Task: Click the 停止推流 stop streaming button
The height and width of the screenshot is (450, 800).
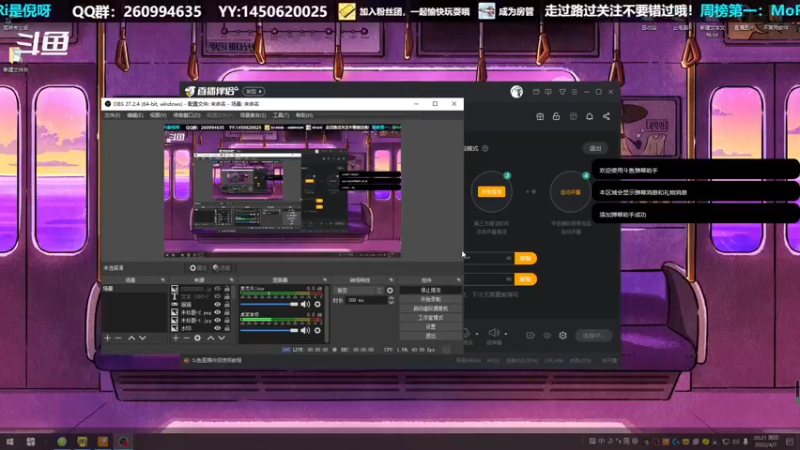Action: pos(431,290)
